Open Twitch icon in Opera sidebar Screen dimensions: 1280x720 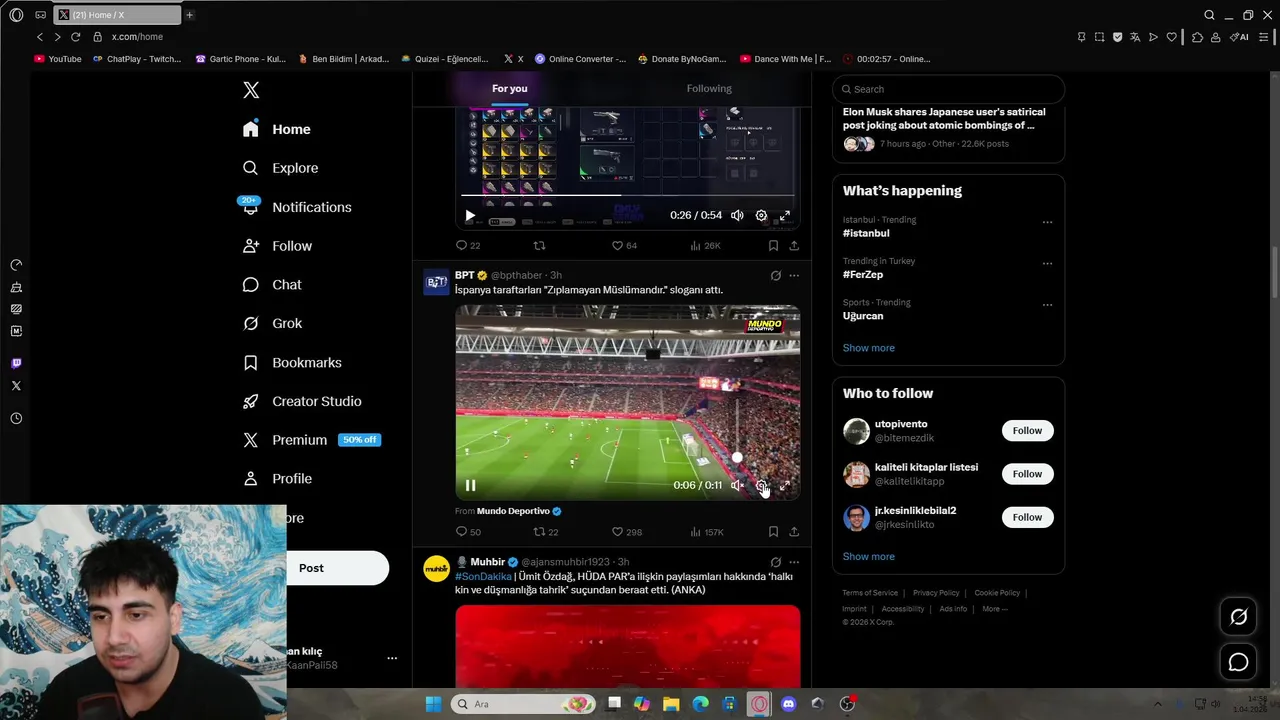pyautogui.click(x=16, y=363)
